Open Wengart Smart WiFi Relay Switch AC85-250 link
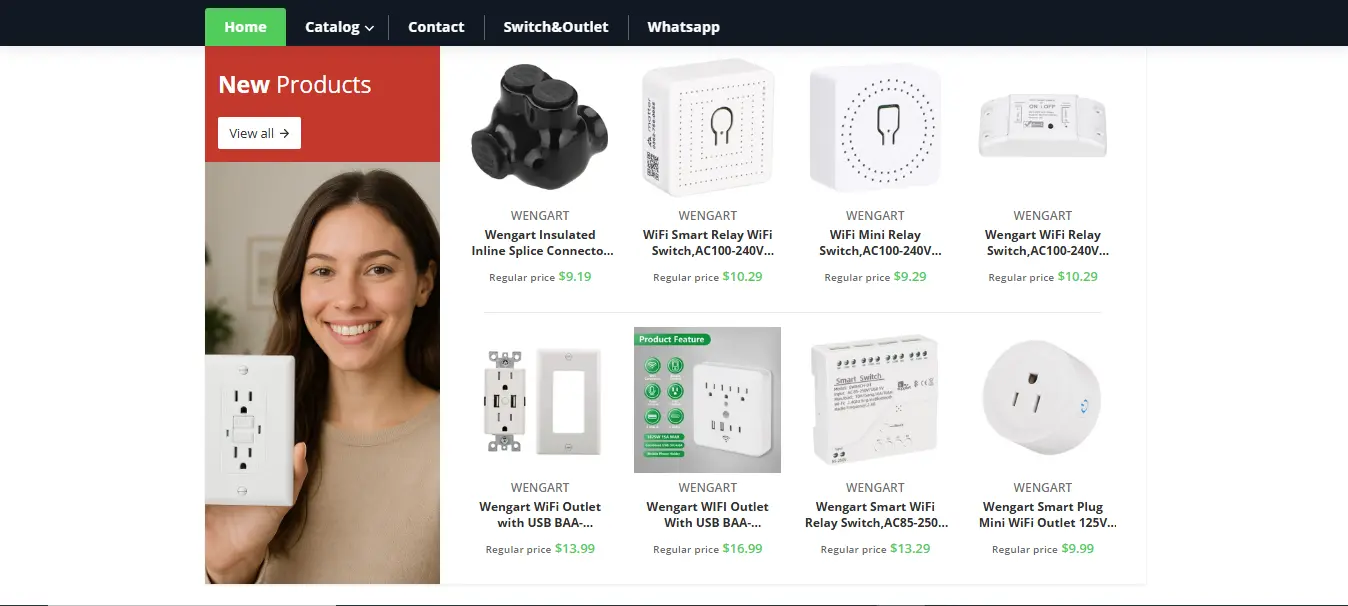 pyautogui.click(x=876, y=515)
